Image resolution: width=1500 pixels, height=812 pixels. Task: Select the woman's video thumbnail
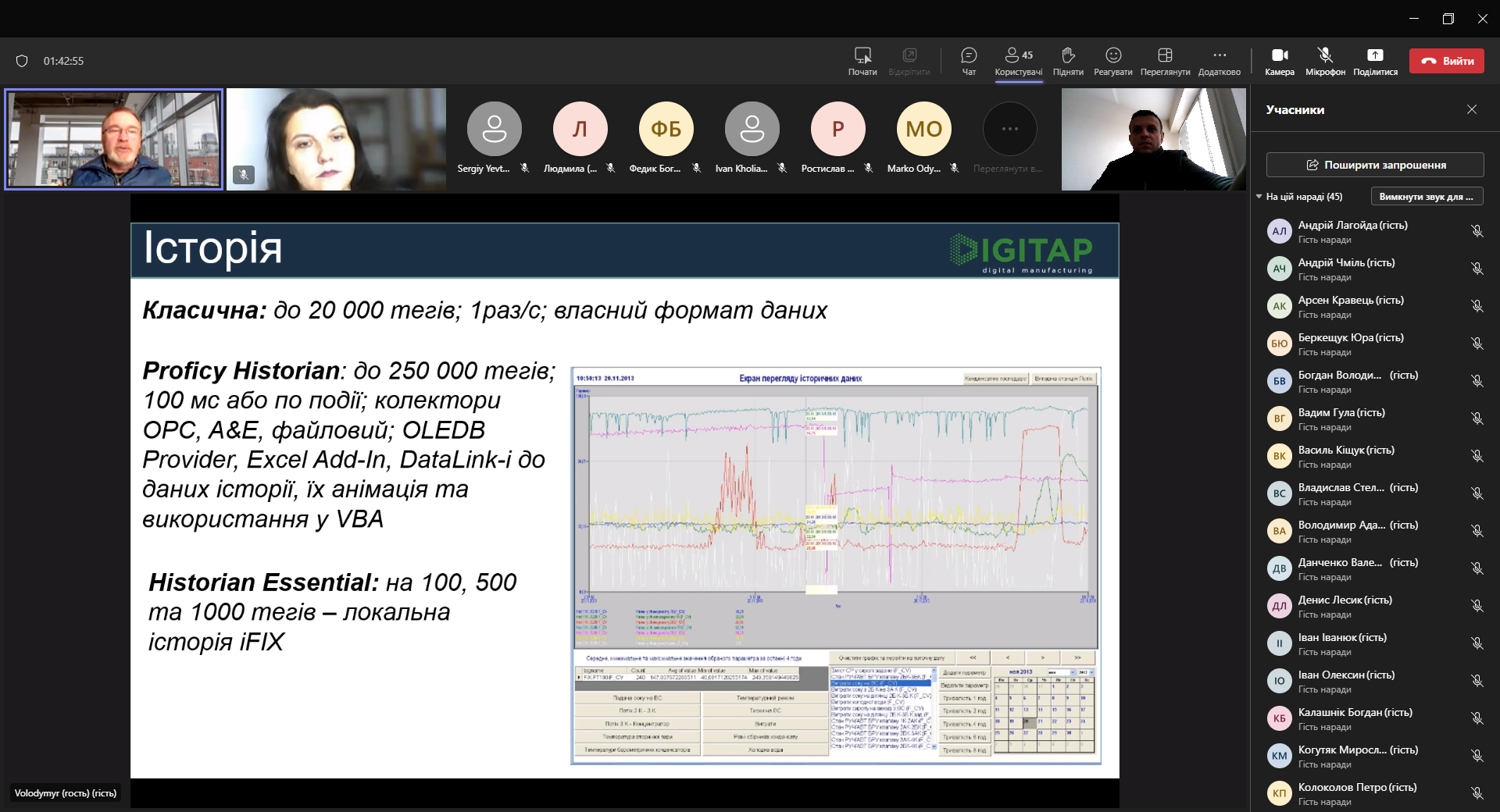[x=336, y=139]
